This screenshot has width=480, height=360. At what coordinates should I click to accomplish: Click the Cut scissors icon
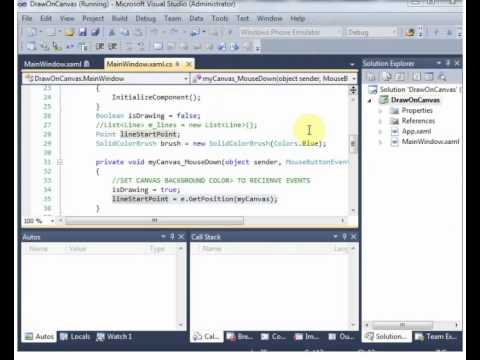point(112,32)
